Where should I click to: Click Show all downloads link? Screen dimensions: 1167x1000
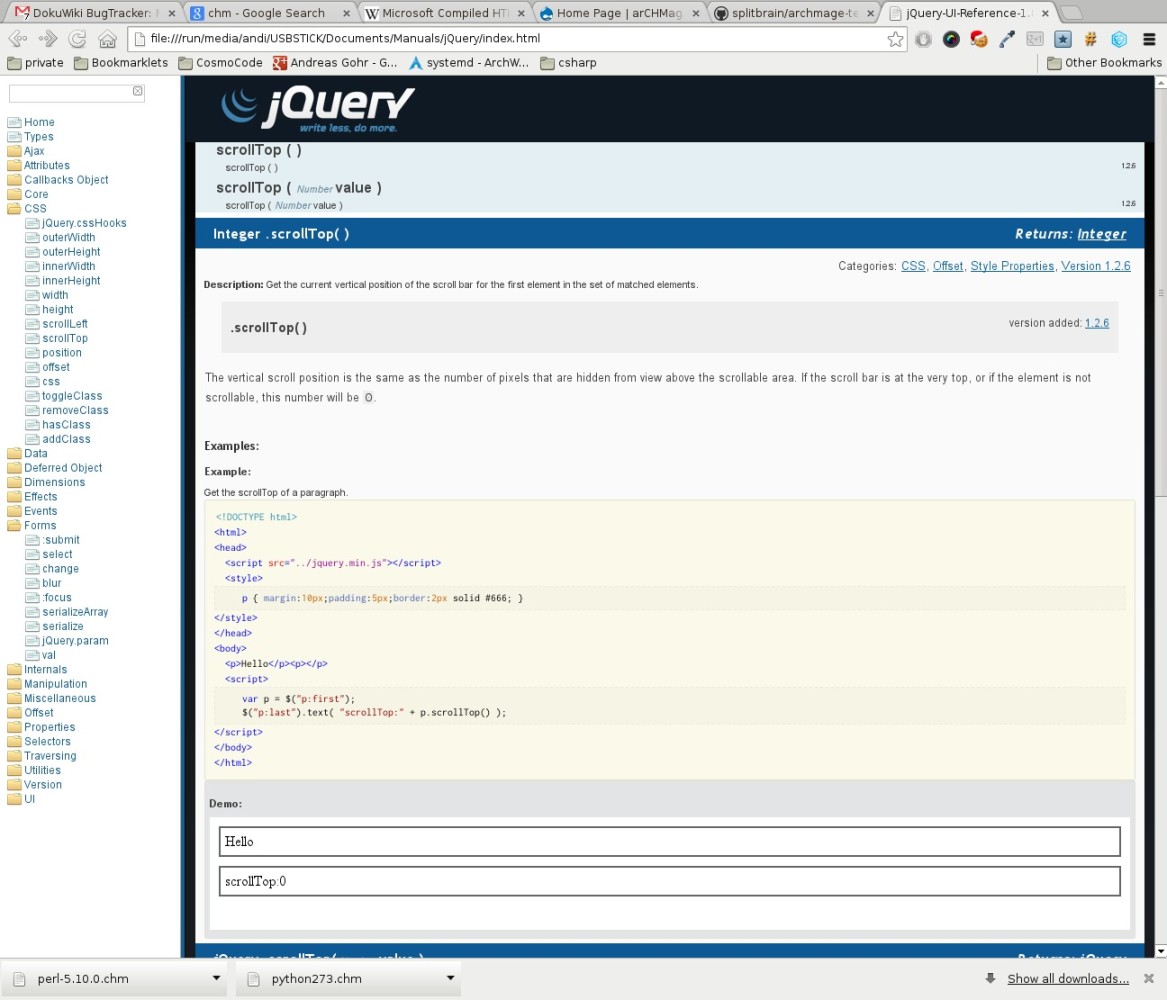[1068, 978]
